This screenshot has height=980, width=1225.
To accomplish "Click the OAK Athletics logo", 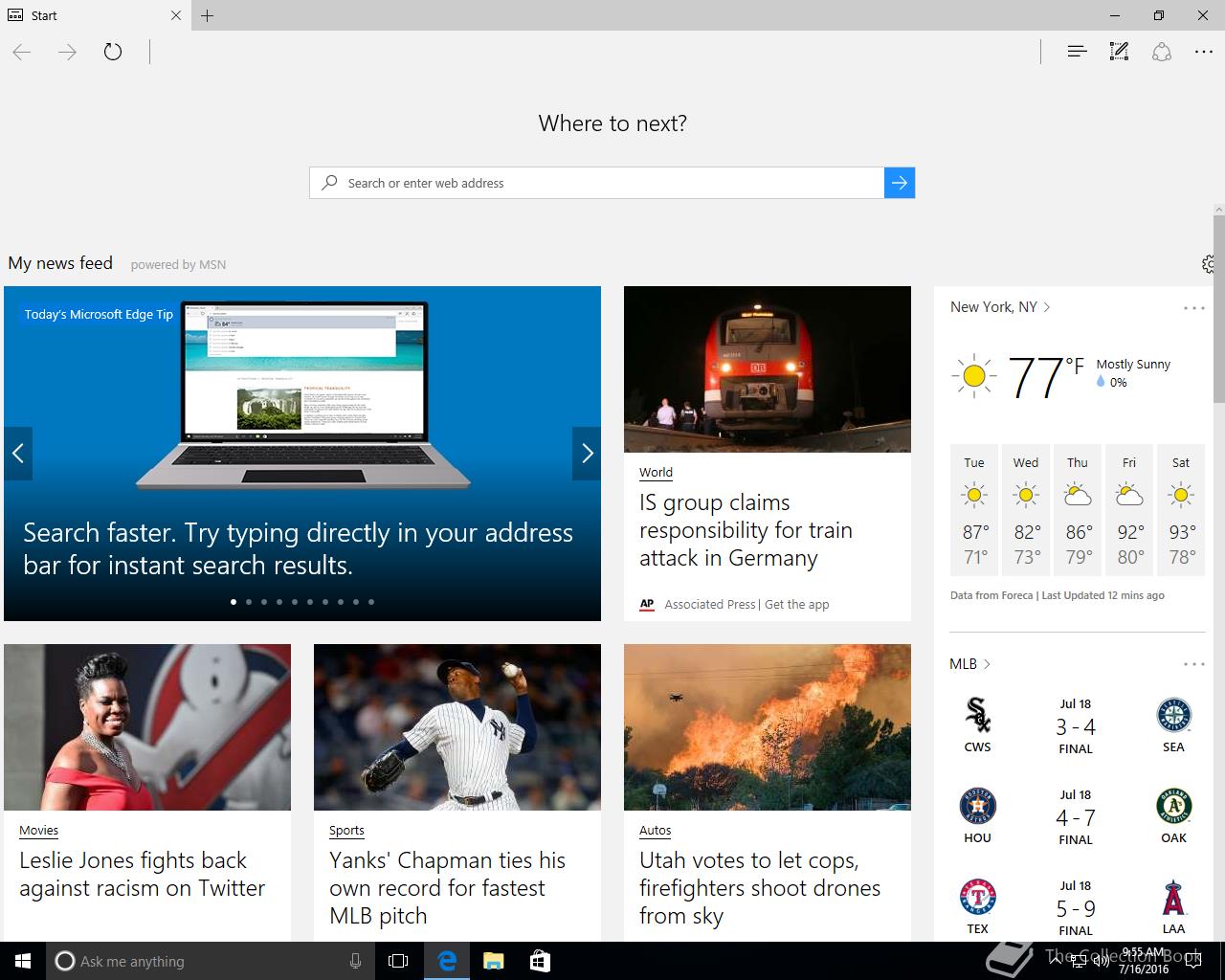I will [1173, 806].
